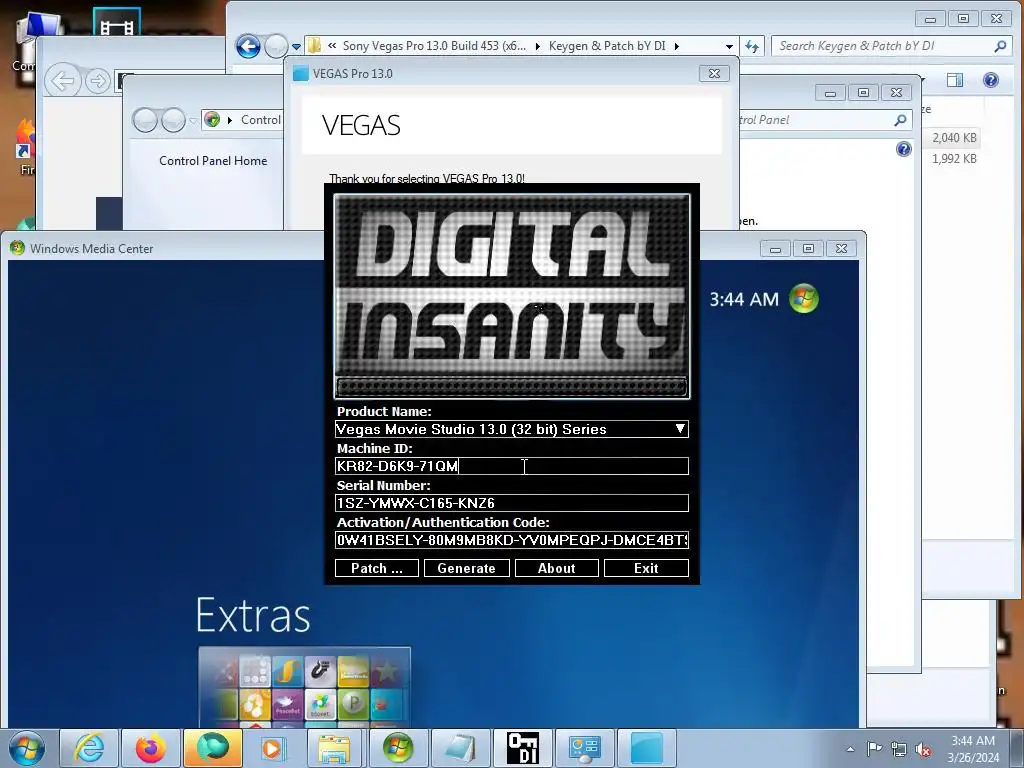The width and height of the screenshot is (1024, 768).
Task: Expand the arrow after Sony Vegas Pro breadcrumb
Action: 537,46
